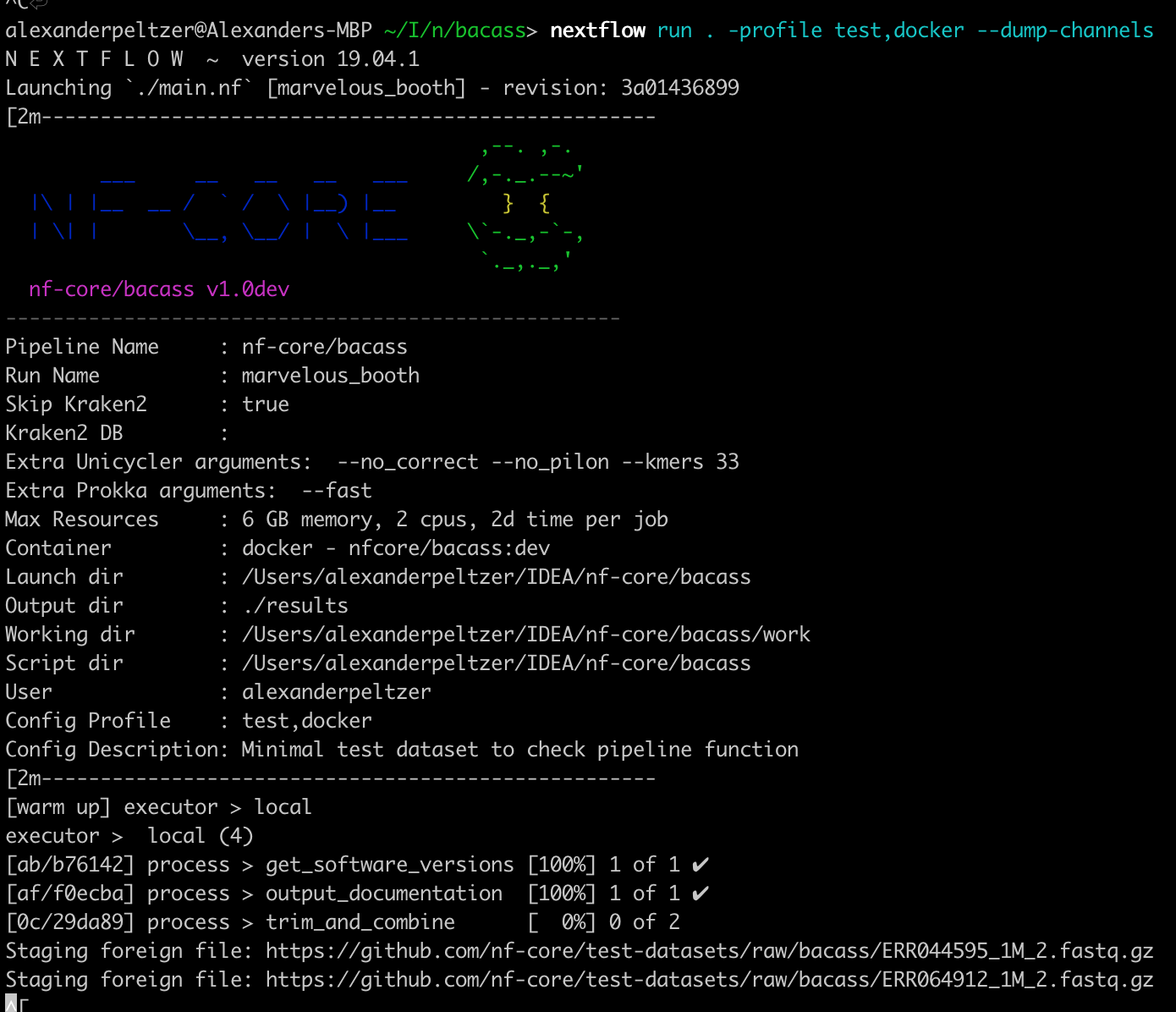Click the '--fast' Prokka argument

coord(337,491)
